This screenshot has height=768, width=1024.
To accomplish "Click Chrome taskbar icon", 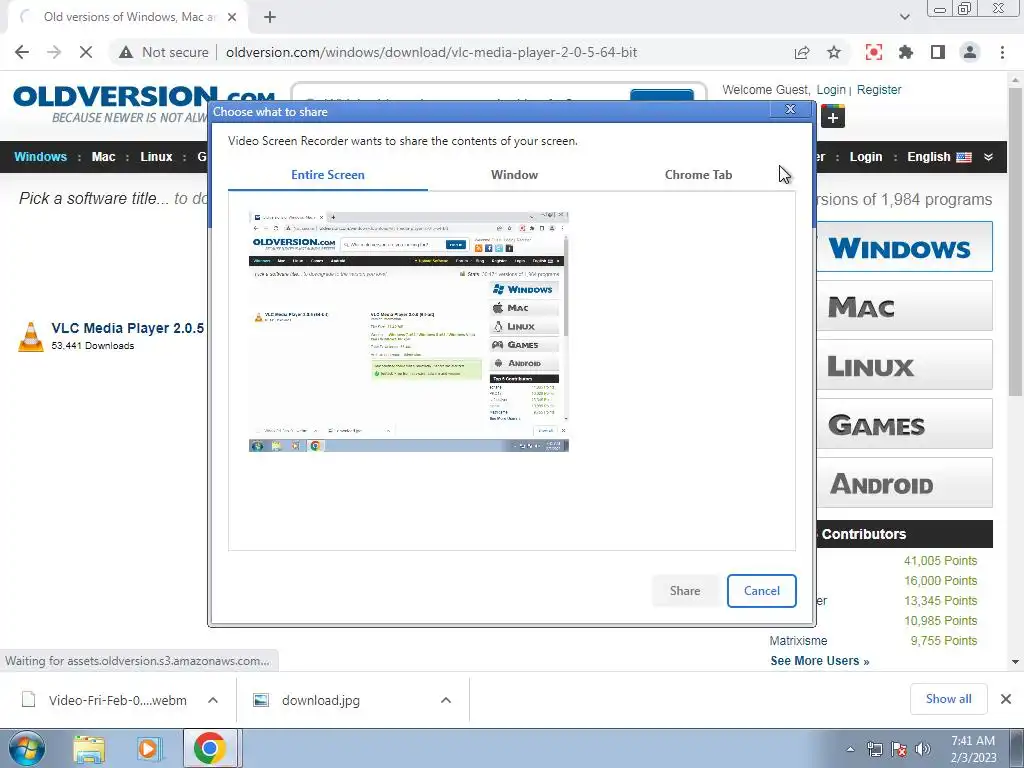I will click(210, 748).
